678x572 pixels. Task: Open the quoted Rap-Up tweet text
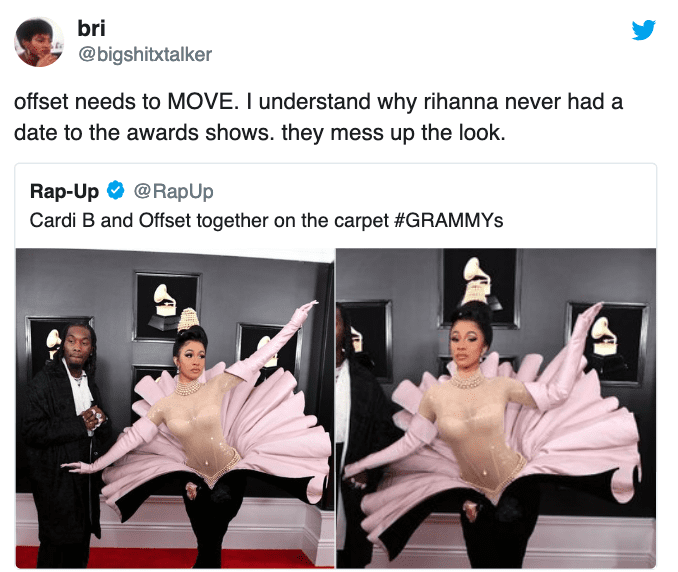pos(266,220)
